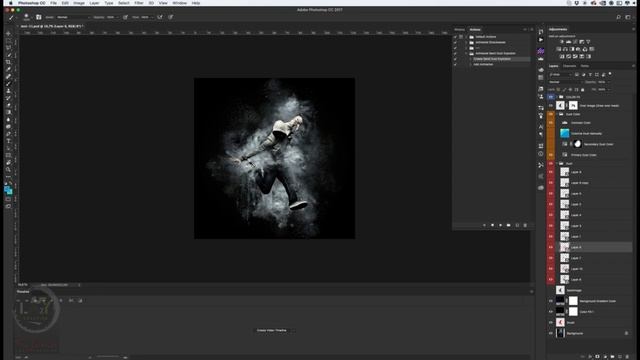This screenshot has height=360, width=640.
Task: Select the Horizontal Type tool
Action: point(8,141)
